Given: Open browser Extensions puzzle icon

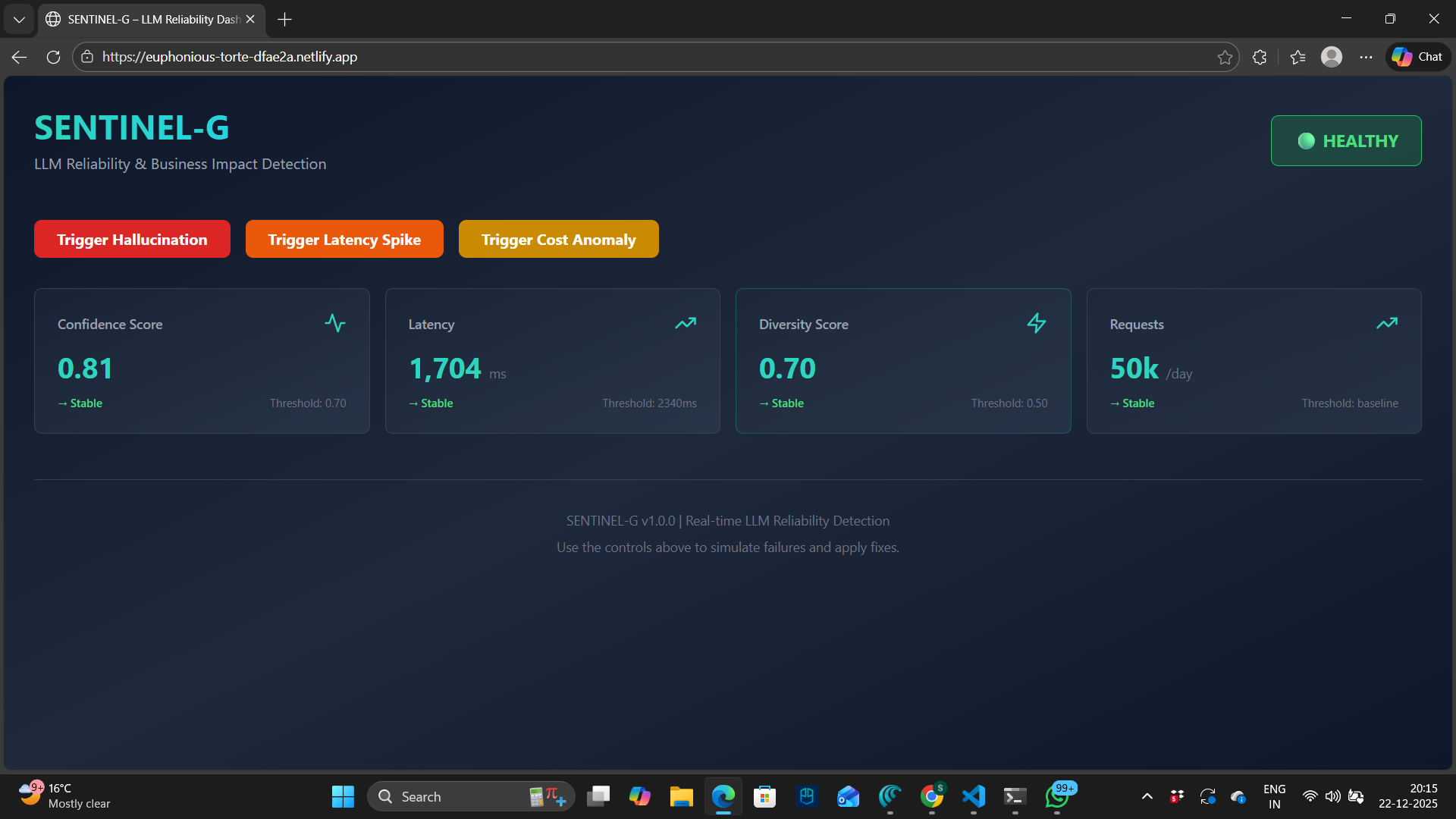Looking at the screenshot, I should click(x=1260, y=57).
